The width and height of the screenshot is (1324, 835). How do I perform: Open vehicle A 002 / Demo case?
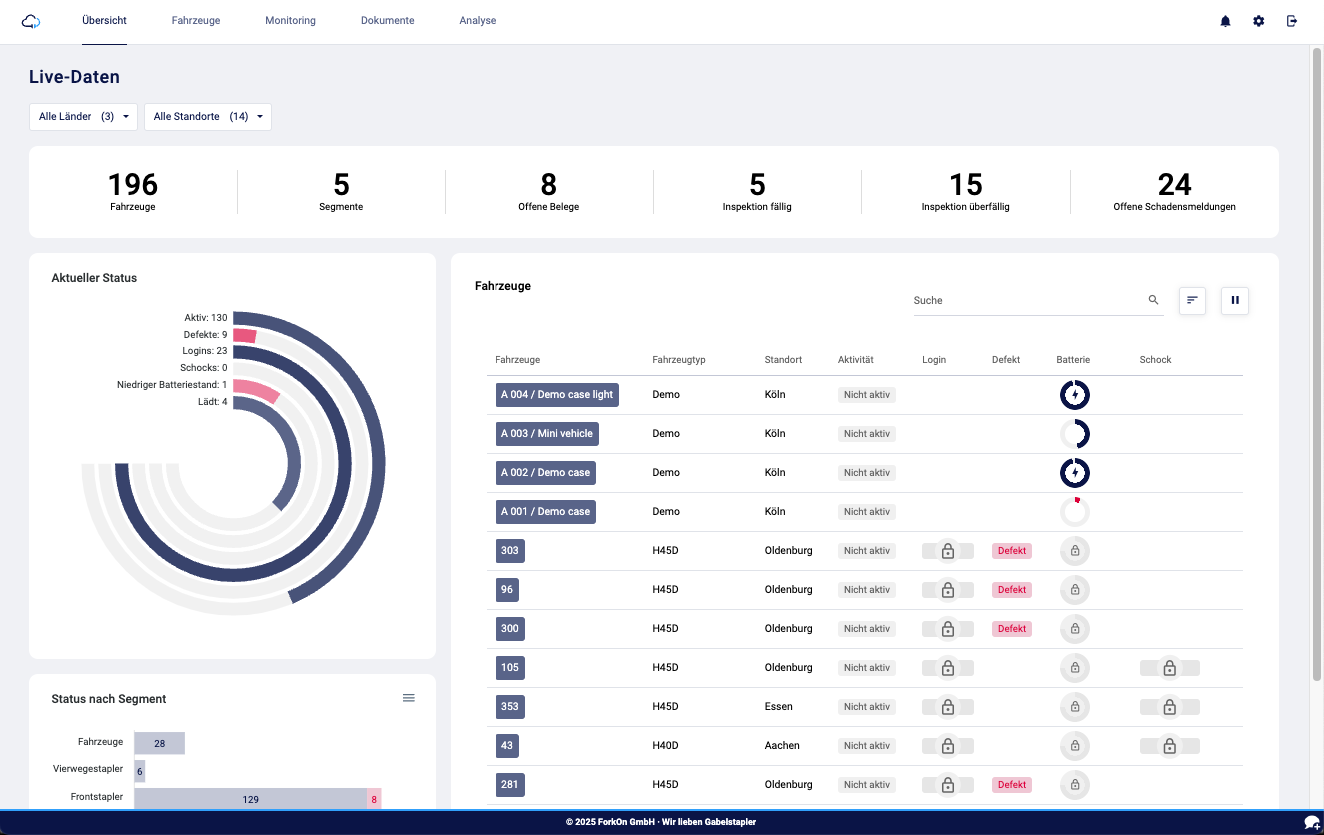point(546,473)
